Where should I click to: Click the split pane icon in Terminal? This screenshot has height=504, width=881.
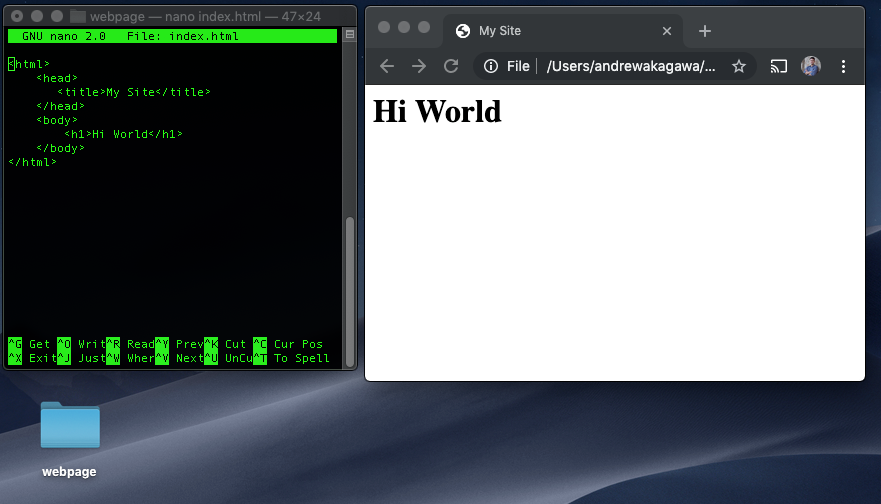coord(349,35)
